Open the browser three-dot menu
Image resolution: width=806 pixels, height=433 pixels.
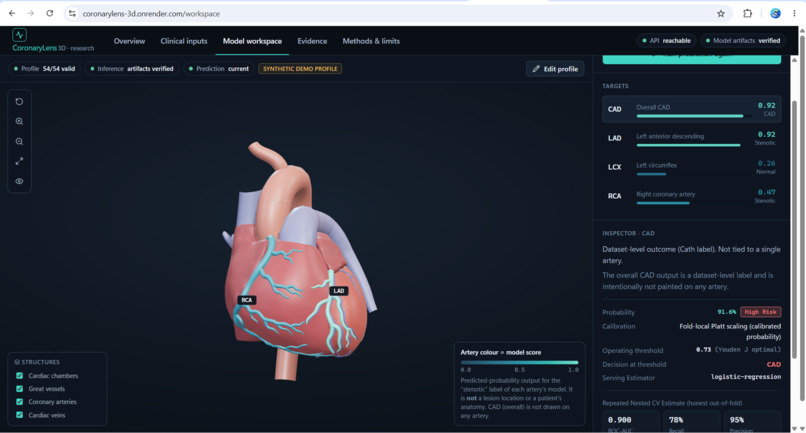tap(794, 14)
